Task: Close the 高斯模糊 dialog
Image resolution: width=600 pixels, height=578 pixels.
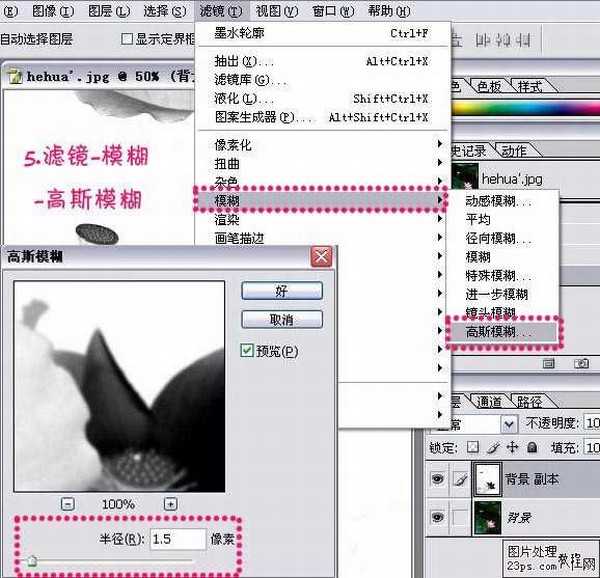Action: [x=321, y=257]
